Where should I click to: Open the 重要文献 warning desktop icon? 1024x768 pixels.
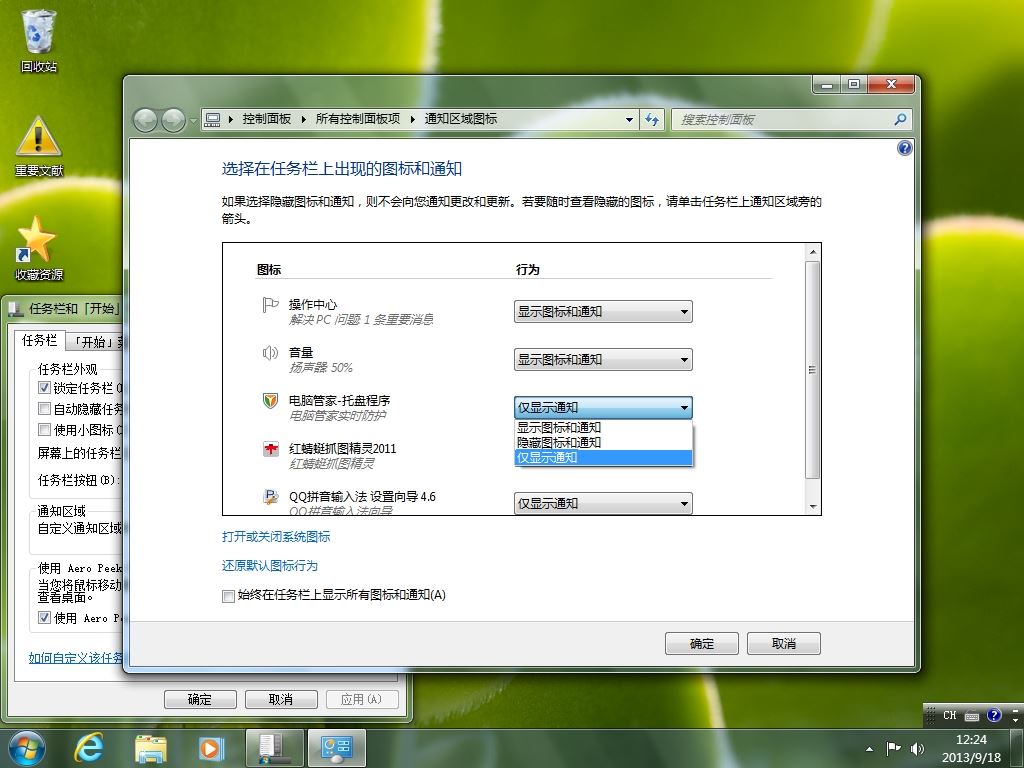39,147
